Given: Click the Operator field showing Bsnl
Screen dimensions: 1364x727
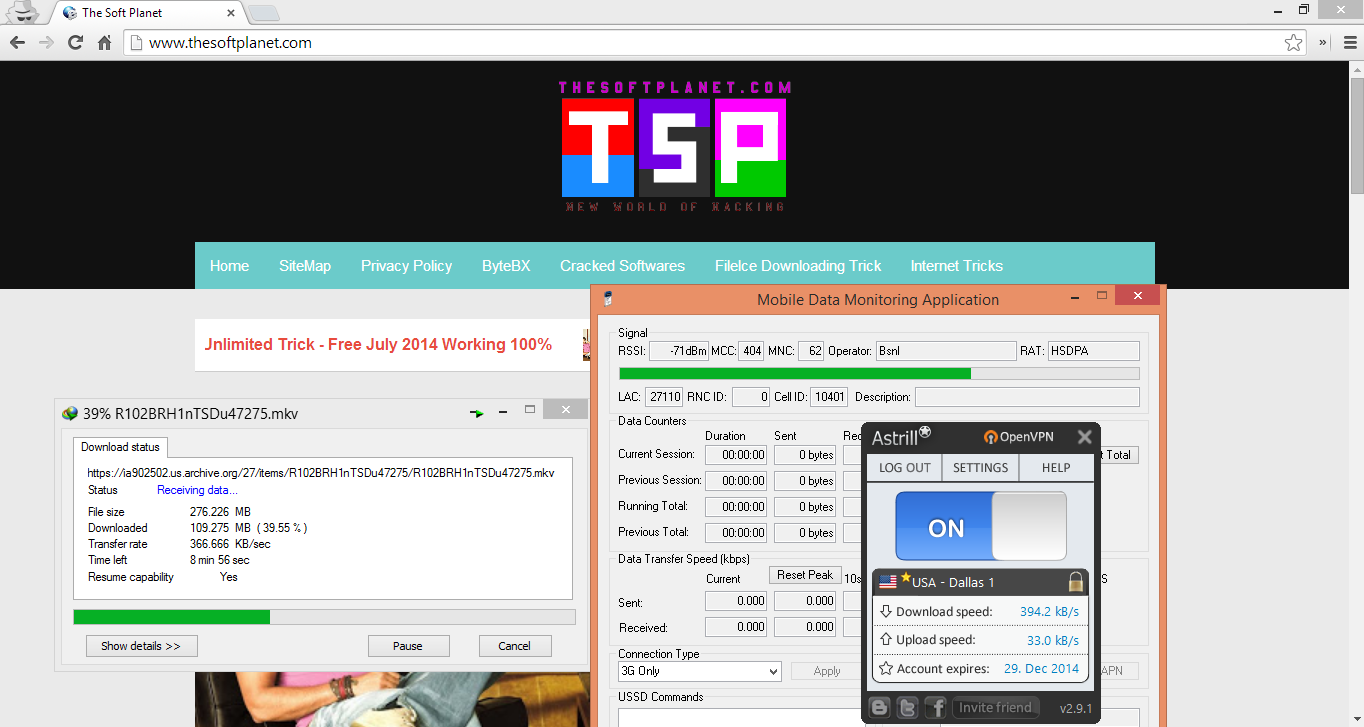Looking at the screenshot, I should [946, 351].
